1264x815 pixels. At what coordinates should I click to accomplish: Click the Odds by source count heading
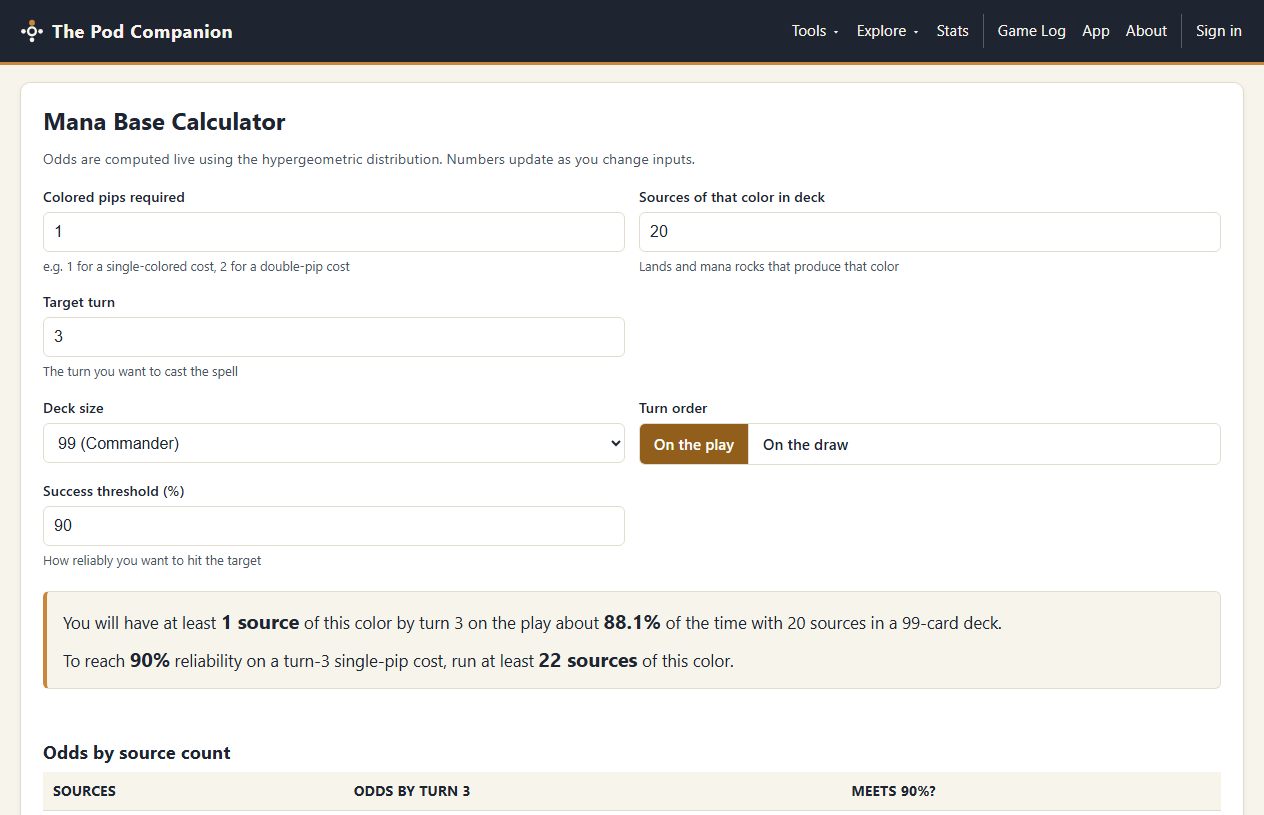[137, 753]
